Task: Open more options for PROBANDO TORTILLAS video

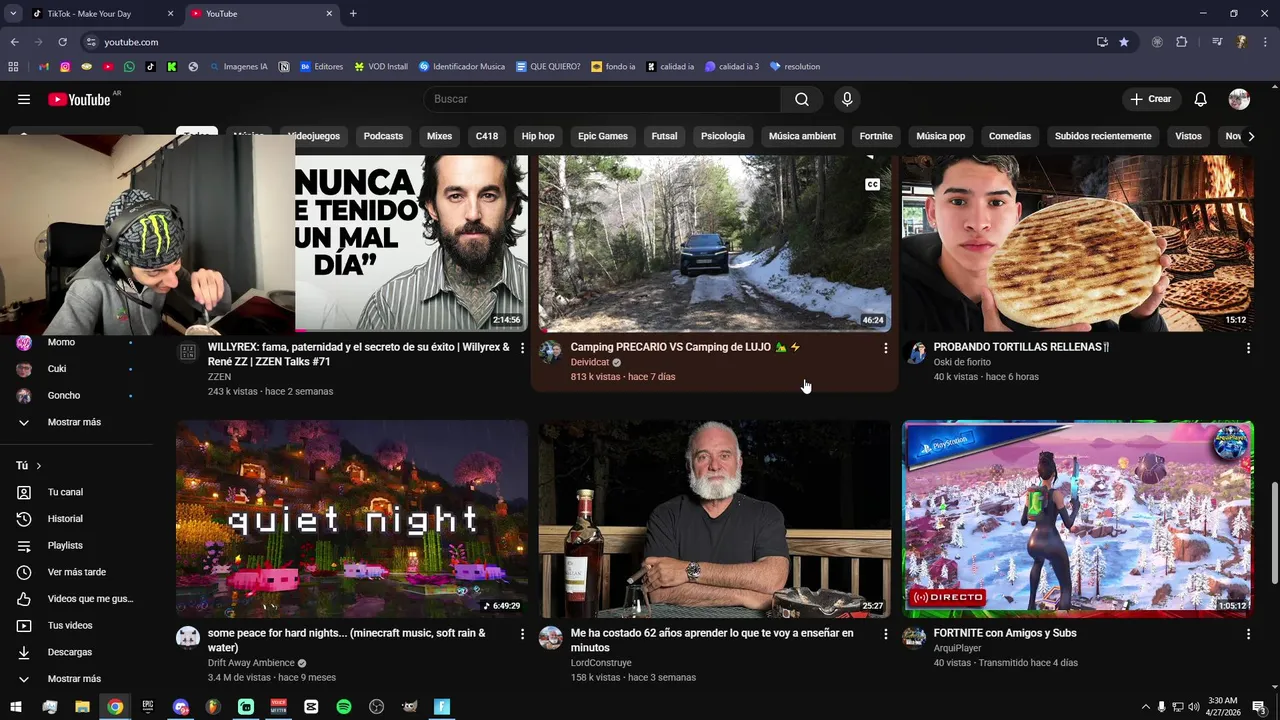Action: tap(1248, 348)
